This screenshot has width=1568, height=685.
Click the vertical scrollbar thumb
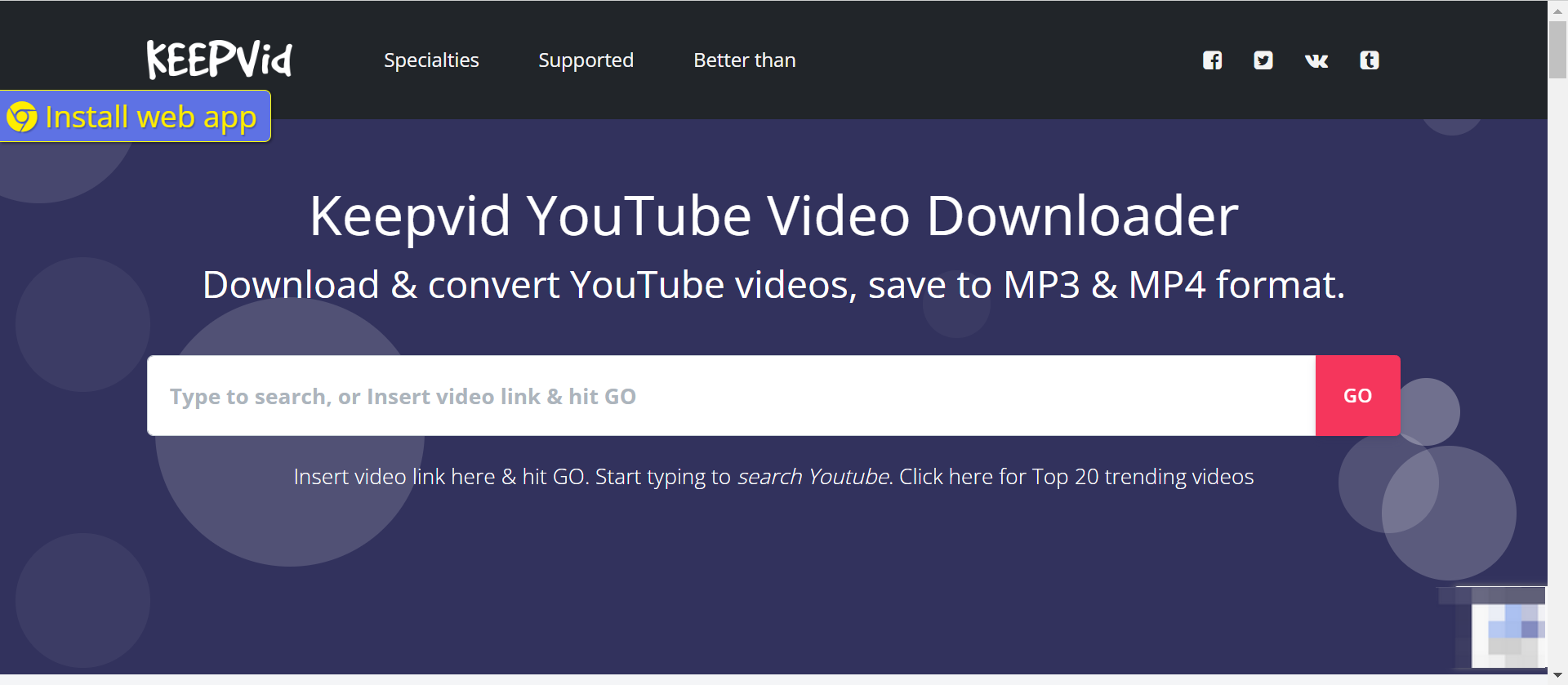(1557, 50)
